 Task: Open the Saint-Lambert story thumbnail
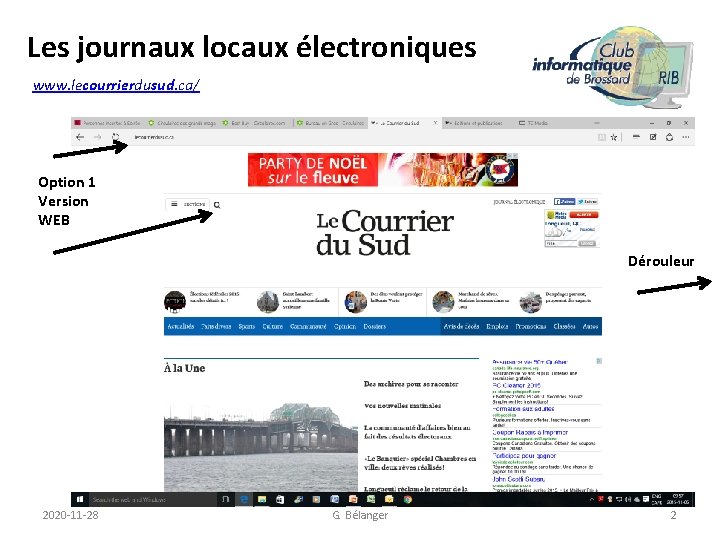[x=268, y=302]
